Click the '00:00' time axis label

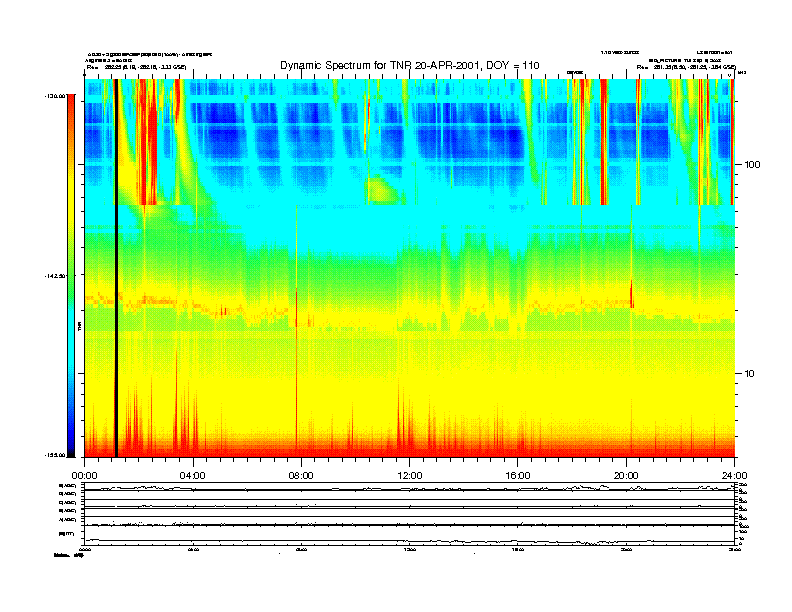tap(84, 476)
